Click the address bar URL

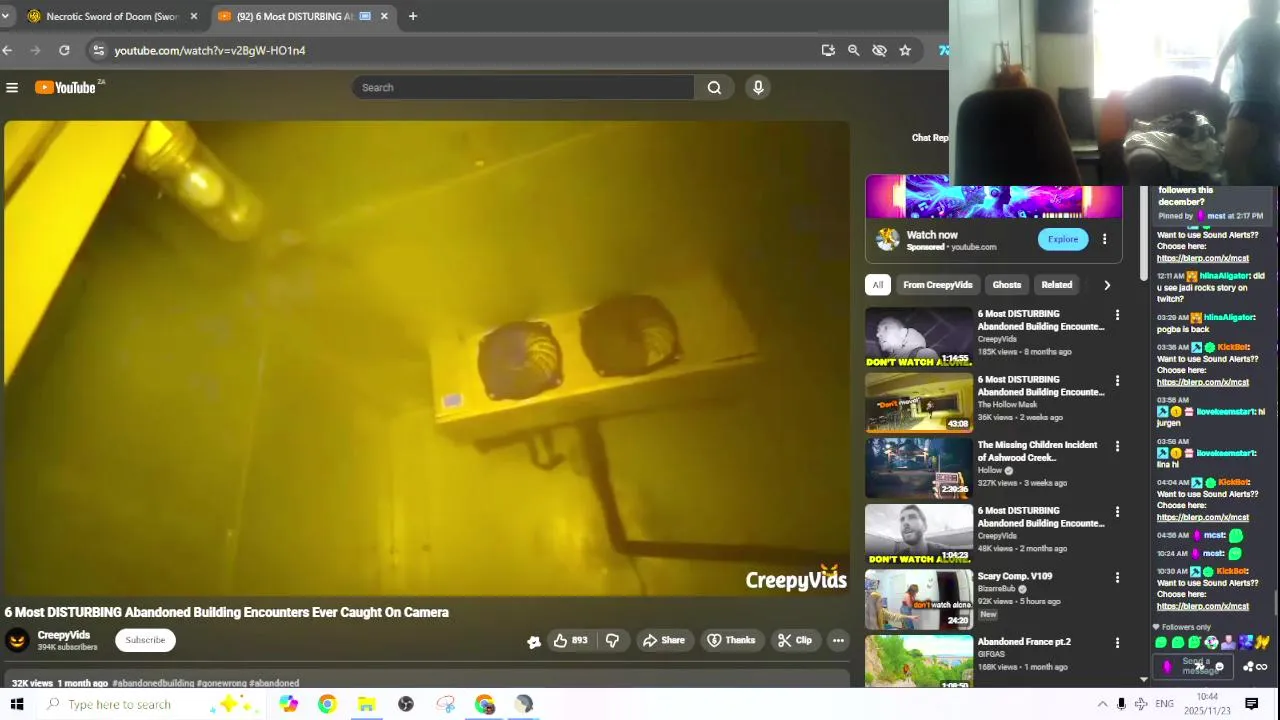pyautogui.click(x=210, y=50)
